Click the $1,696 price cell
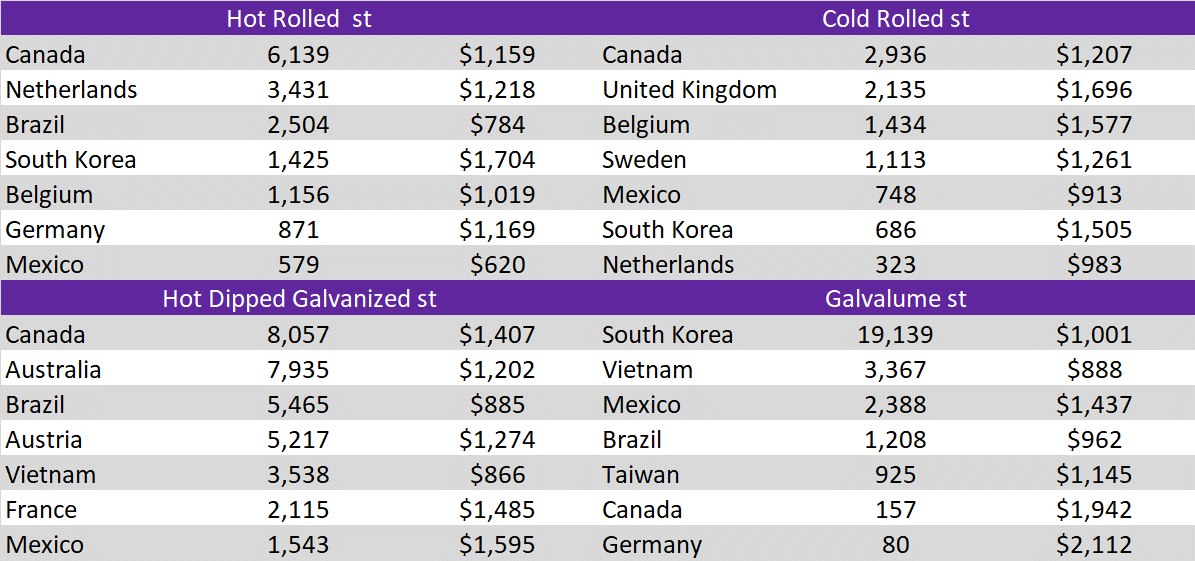This screenshot has height=561, width=1195. point(1094,90)
